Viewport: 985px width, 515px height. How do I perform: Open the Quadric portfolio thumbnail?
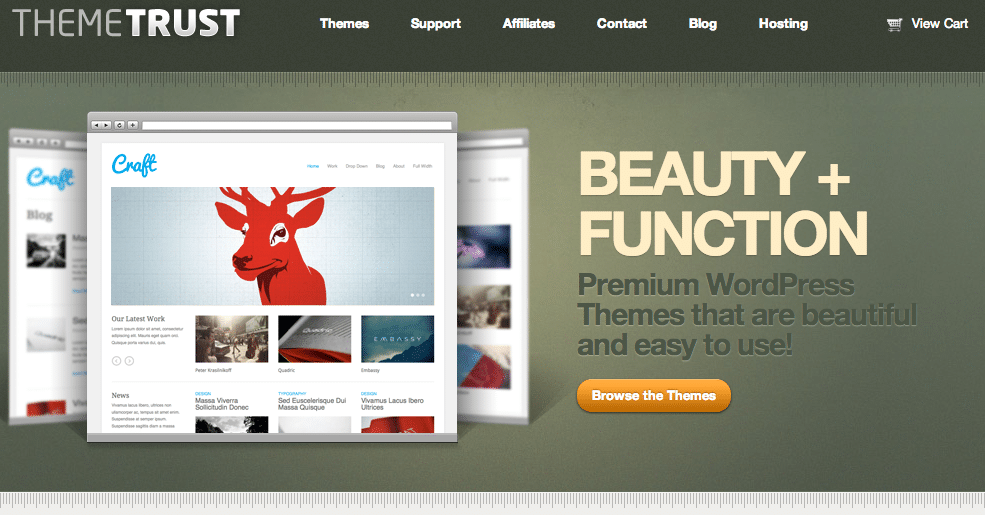tap(315, 339)
